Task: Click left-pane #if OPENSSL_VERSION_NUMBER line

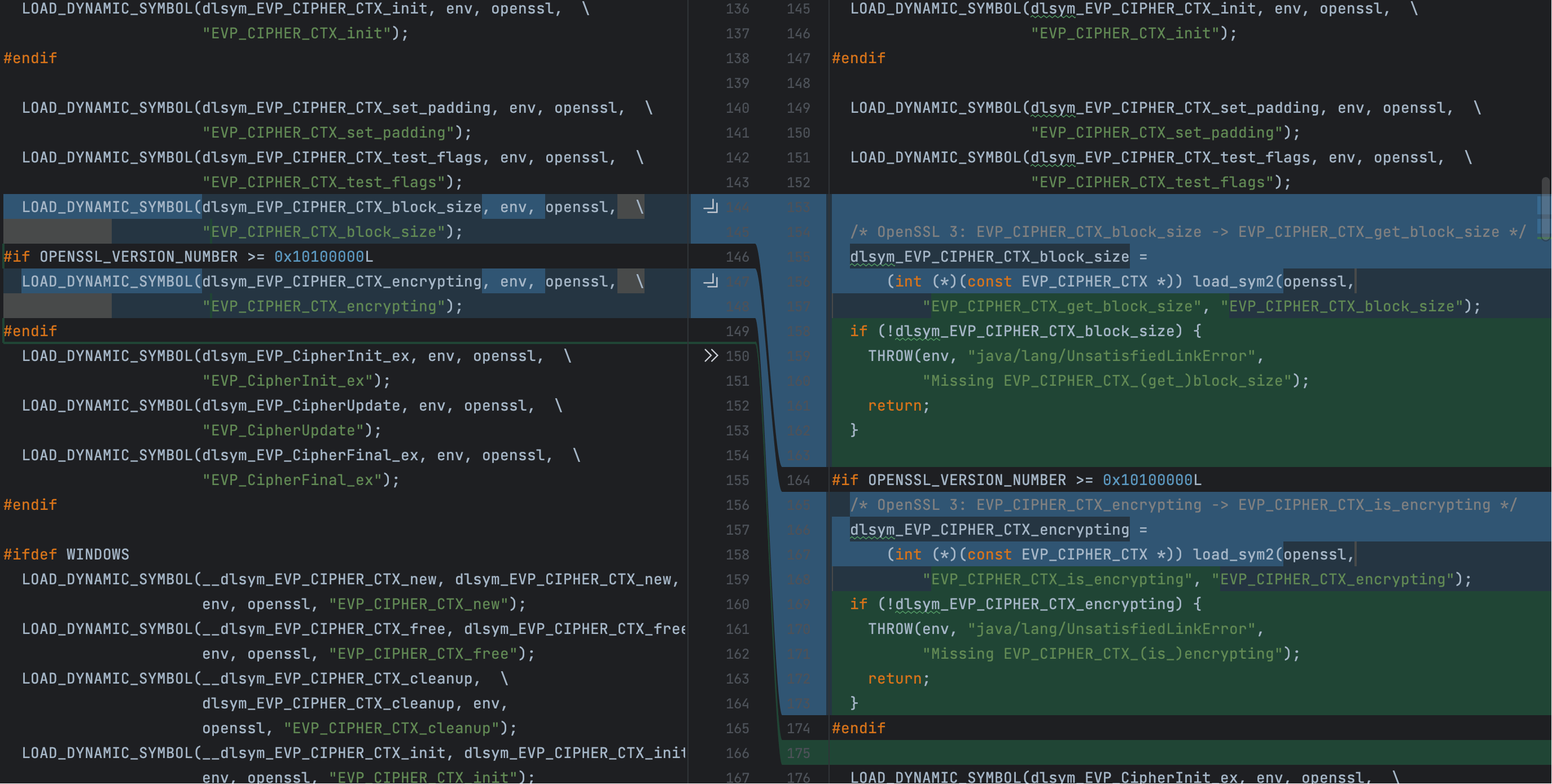Action: coord(188,257)
